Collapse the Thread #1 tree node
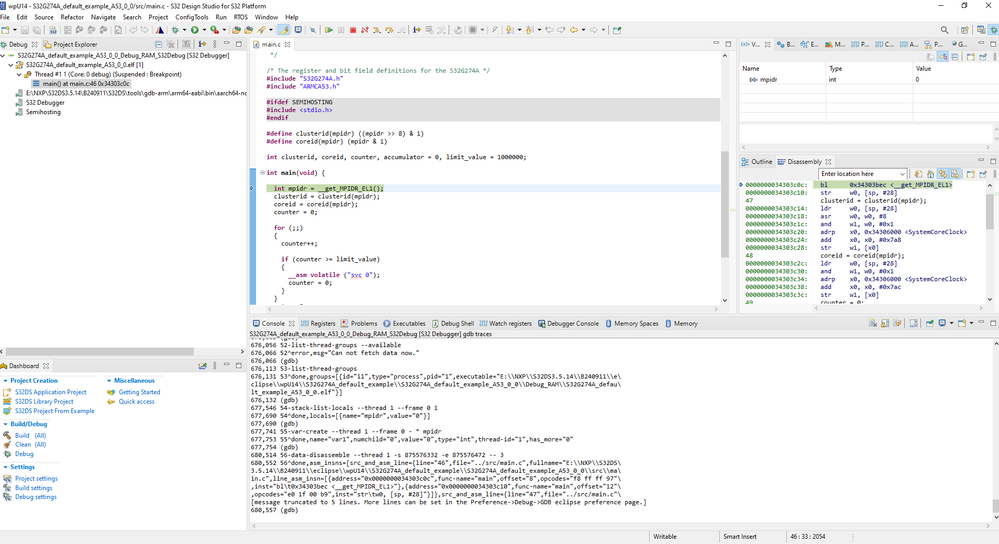999x544 pixels. point(20,75)
